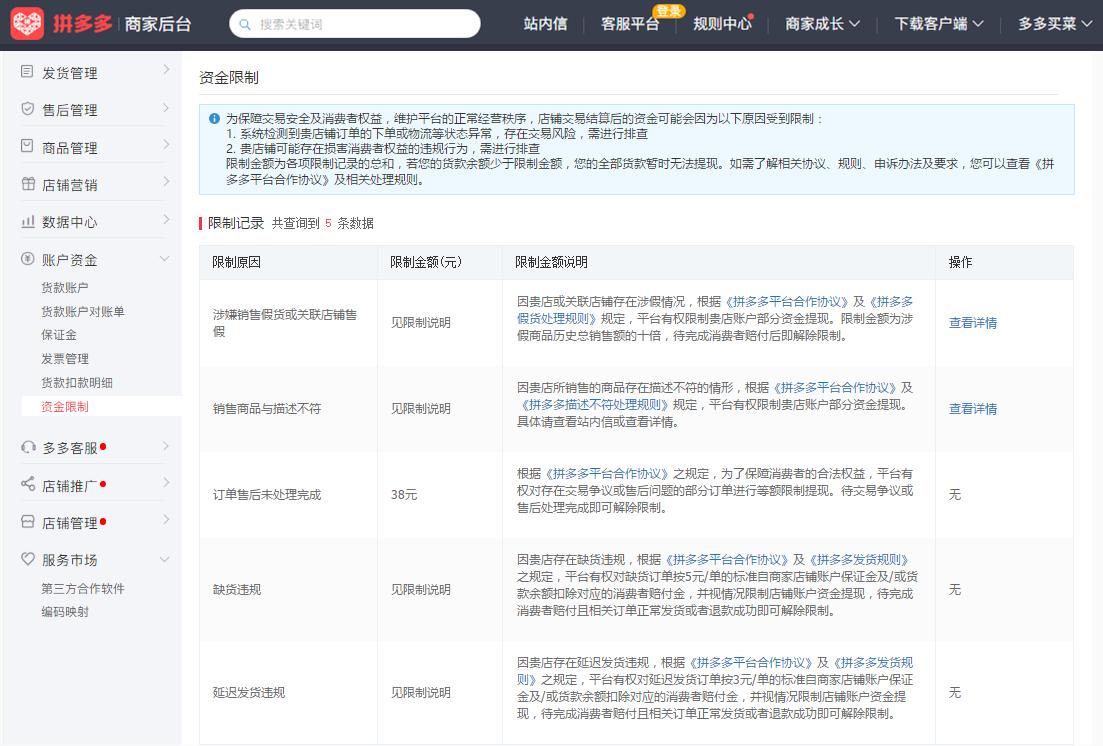Open the 下载客户端 dropdown

click(x=937, y=22)
